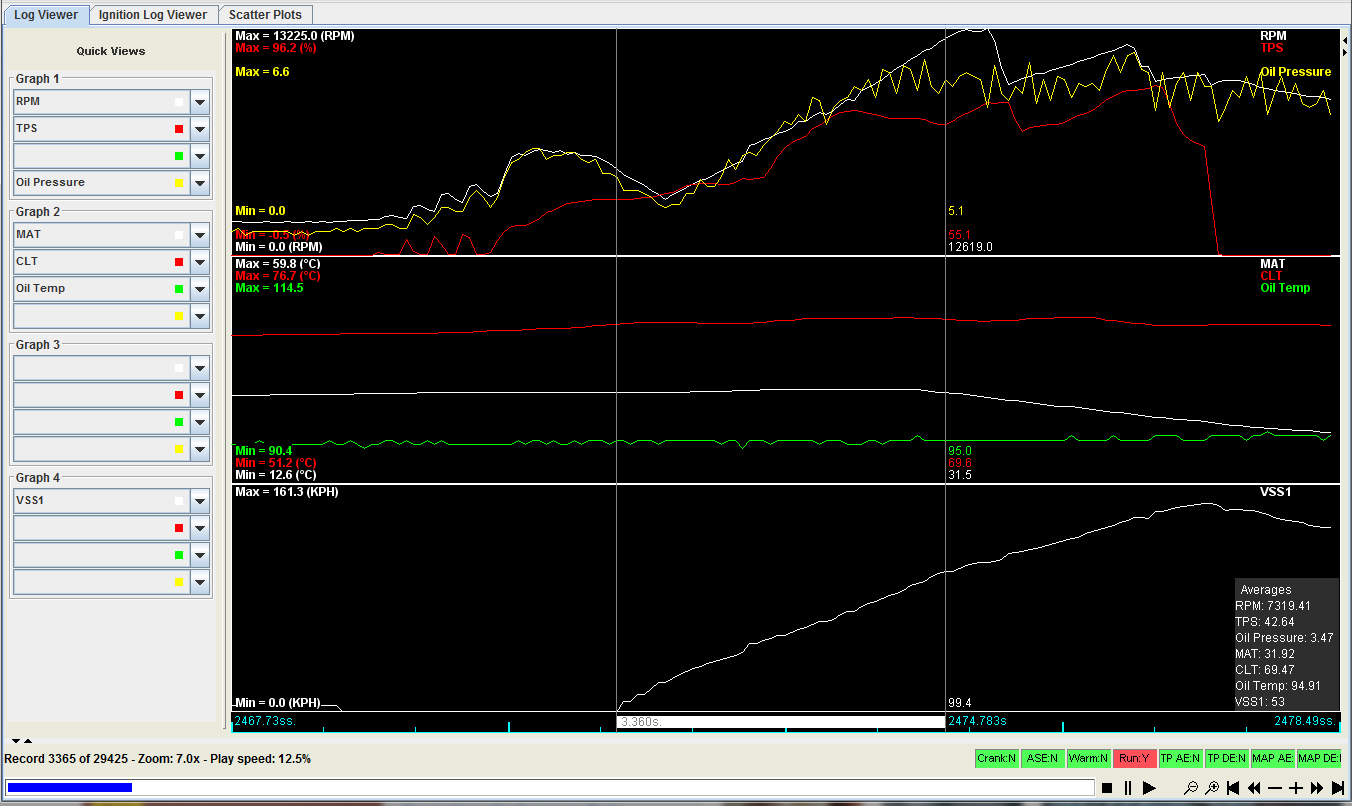Skip to the last record of log
Image resolution: width=1352 pixels, height=806 pixels.
click(1338, 788)
